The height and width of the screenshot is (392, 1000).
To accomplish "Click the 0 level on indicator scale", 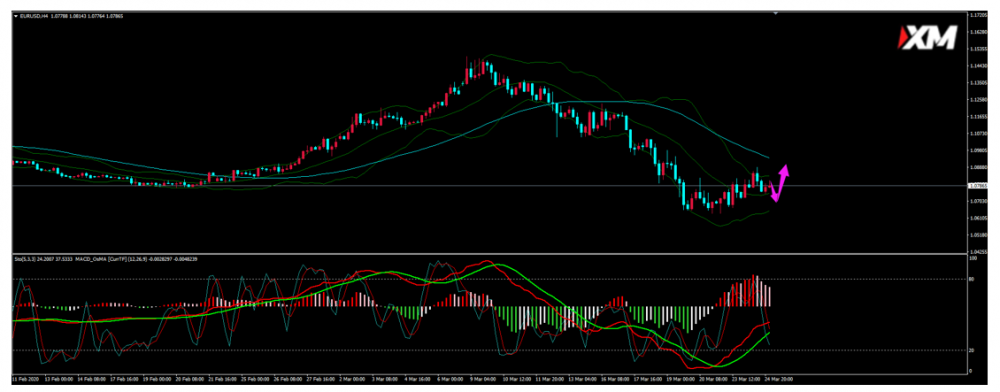I will point(970,370).
